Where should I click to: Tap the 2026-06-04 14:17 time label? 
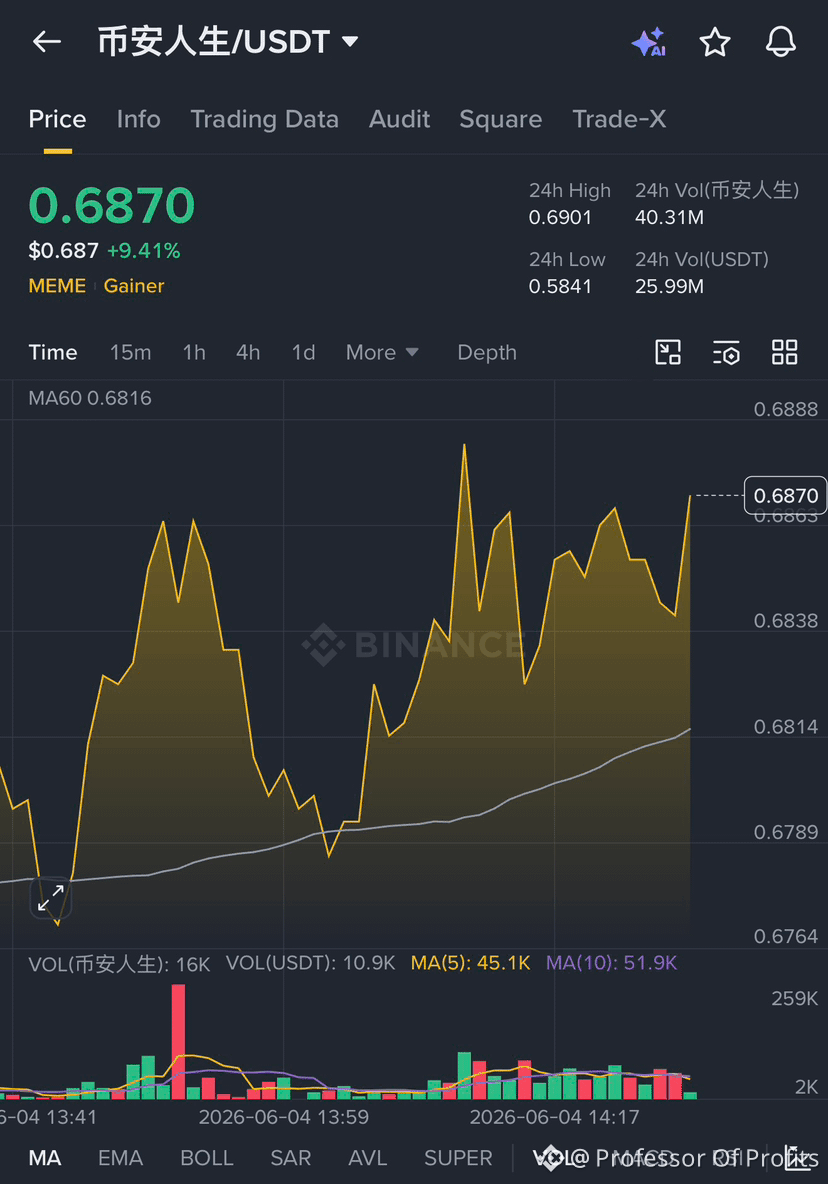555,1117
